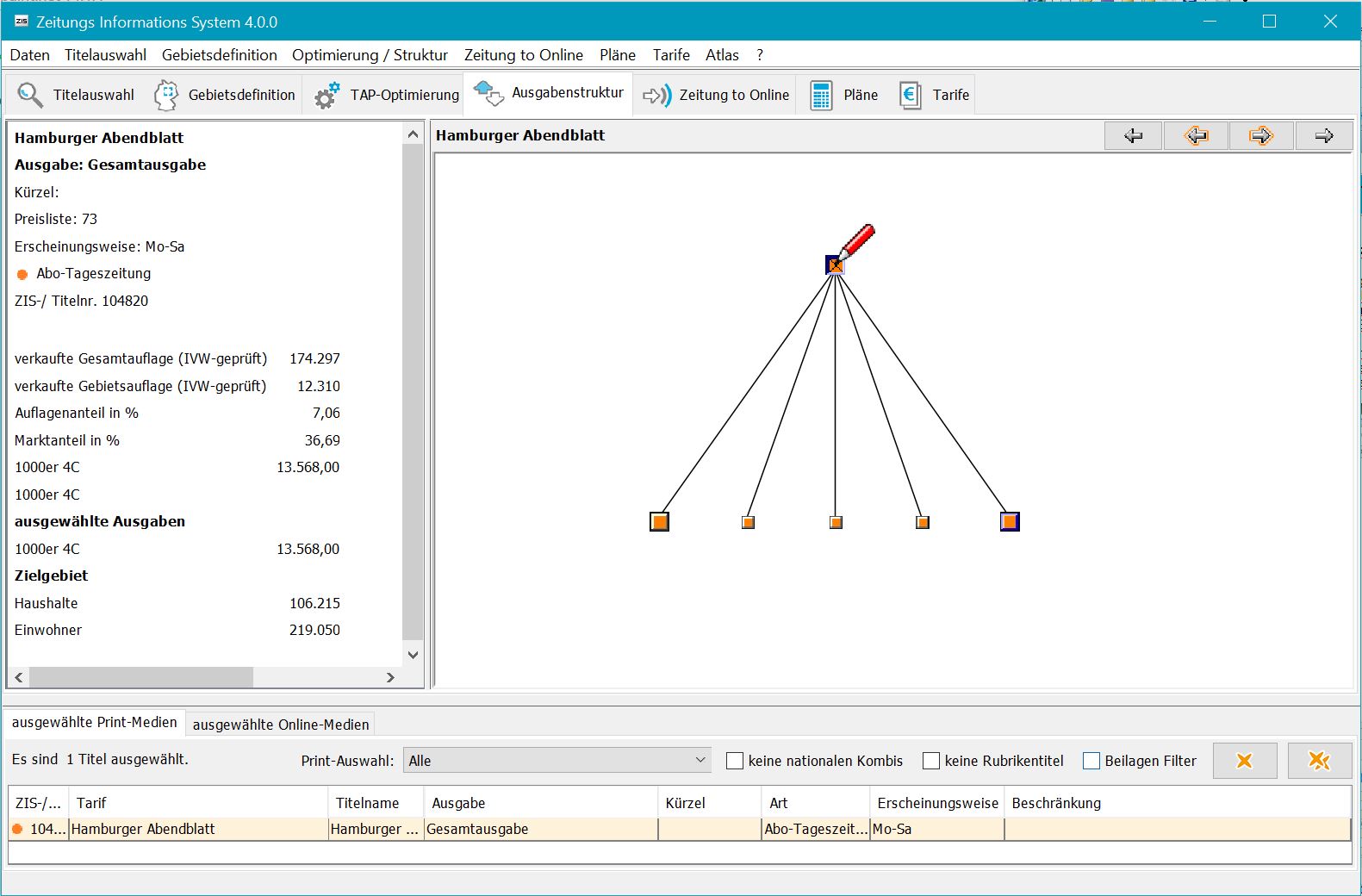Click the orange left arrow navigation button
This screenshot has height=896, width=1362.
click(x=1197, y=135)
